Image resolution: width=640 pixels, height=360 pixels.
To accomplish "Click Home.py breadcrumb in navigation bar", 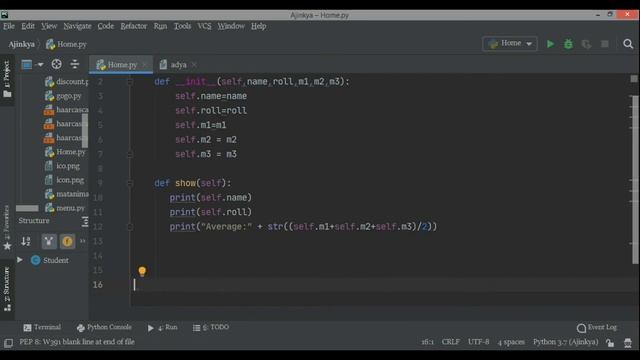I will coord(66,44).
